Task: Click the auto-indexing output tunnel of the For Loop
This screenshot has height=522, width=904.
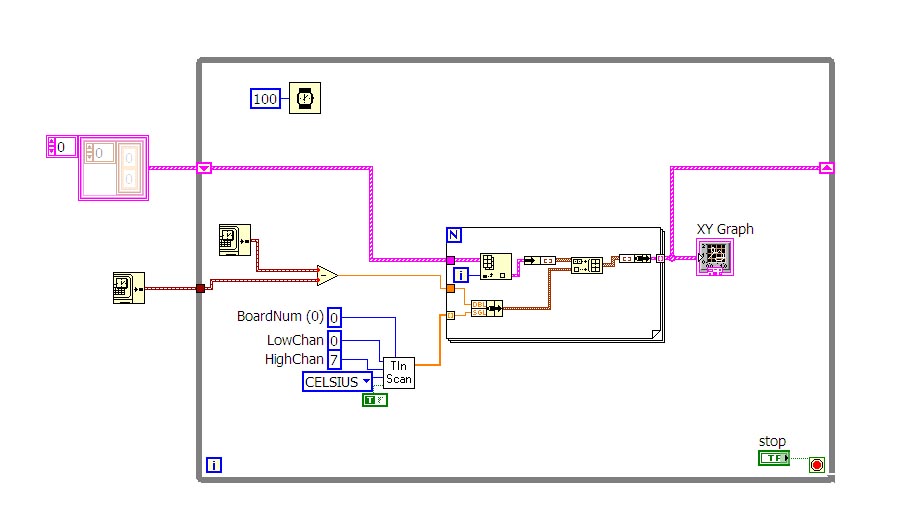Action: 661,258
